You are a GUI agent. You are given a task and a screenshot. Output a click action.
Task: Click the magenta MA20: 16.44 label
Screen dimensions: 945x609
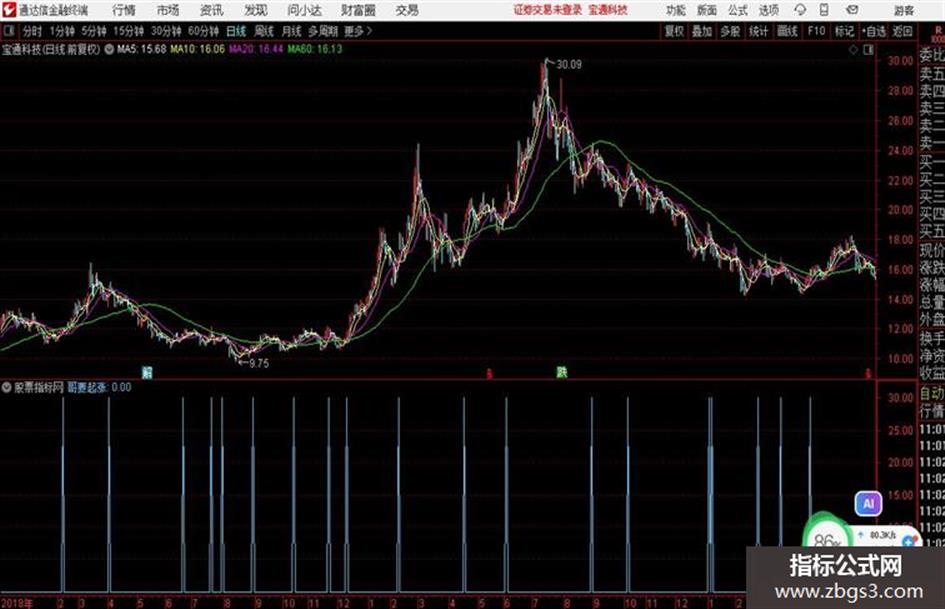tap(256, 49)
